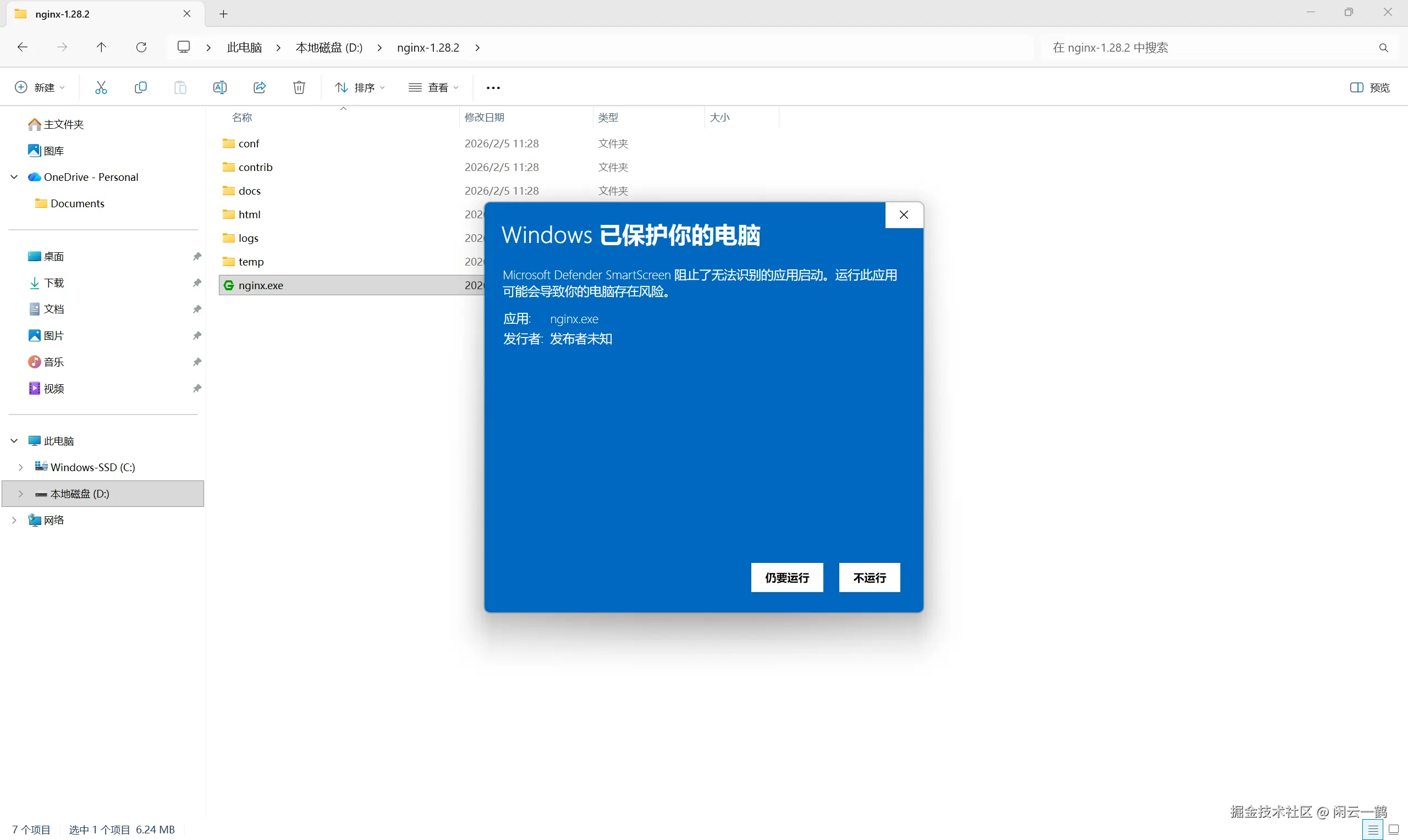Open the more options ellipsis menu

493,88
